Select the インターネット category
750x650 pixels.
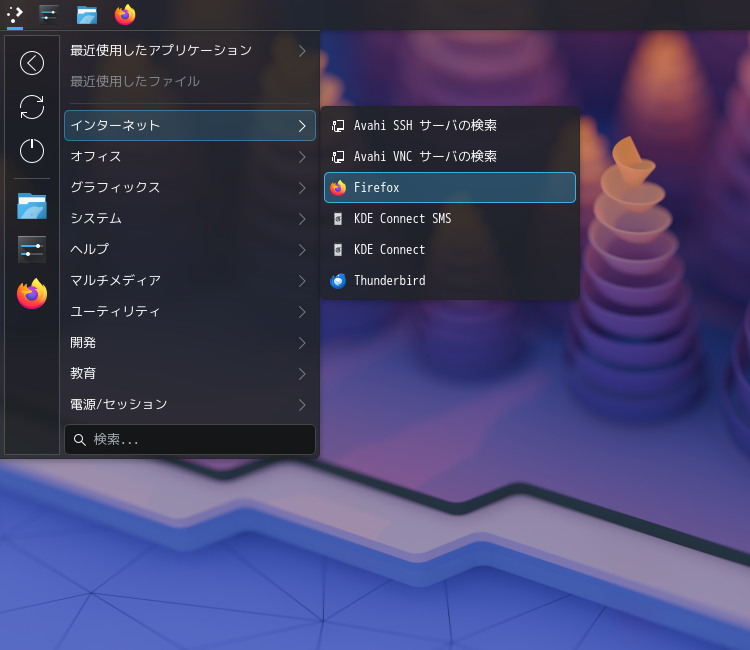pyautogui.click(x=190, y=125)
